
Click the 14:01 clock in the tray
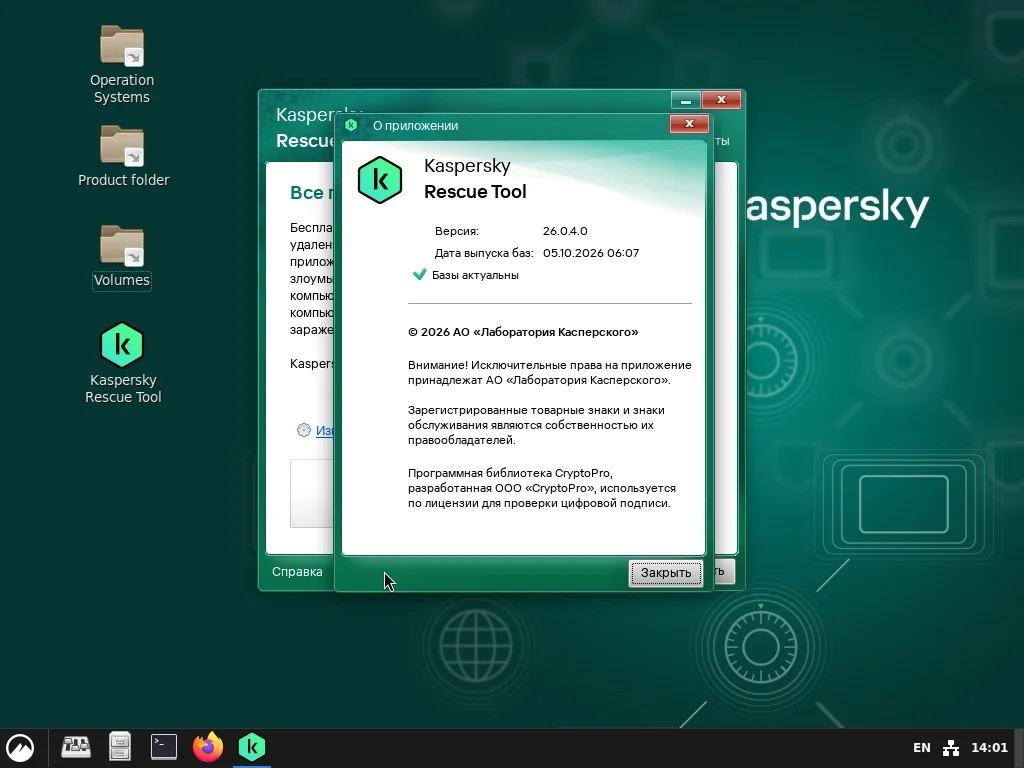(x=989, y=748)
